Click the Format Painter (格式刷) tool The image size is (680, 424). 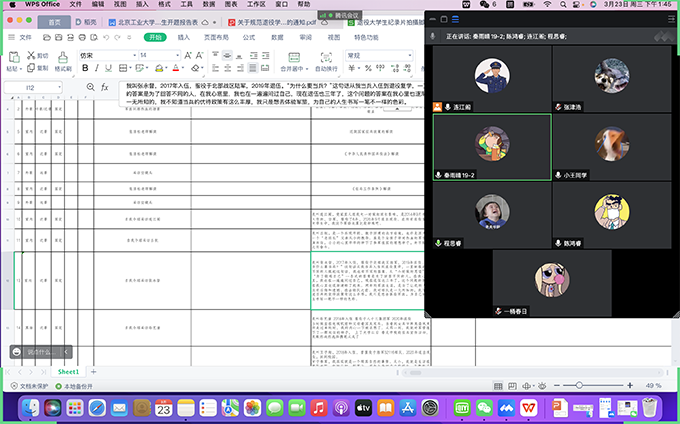(62, 62)
